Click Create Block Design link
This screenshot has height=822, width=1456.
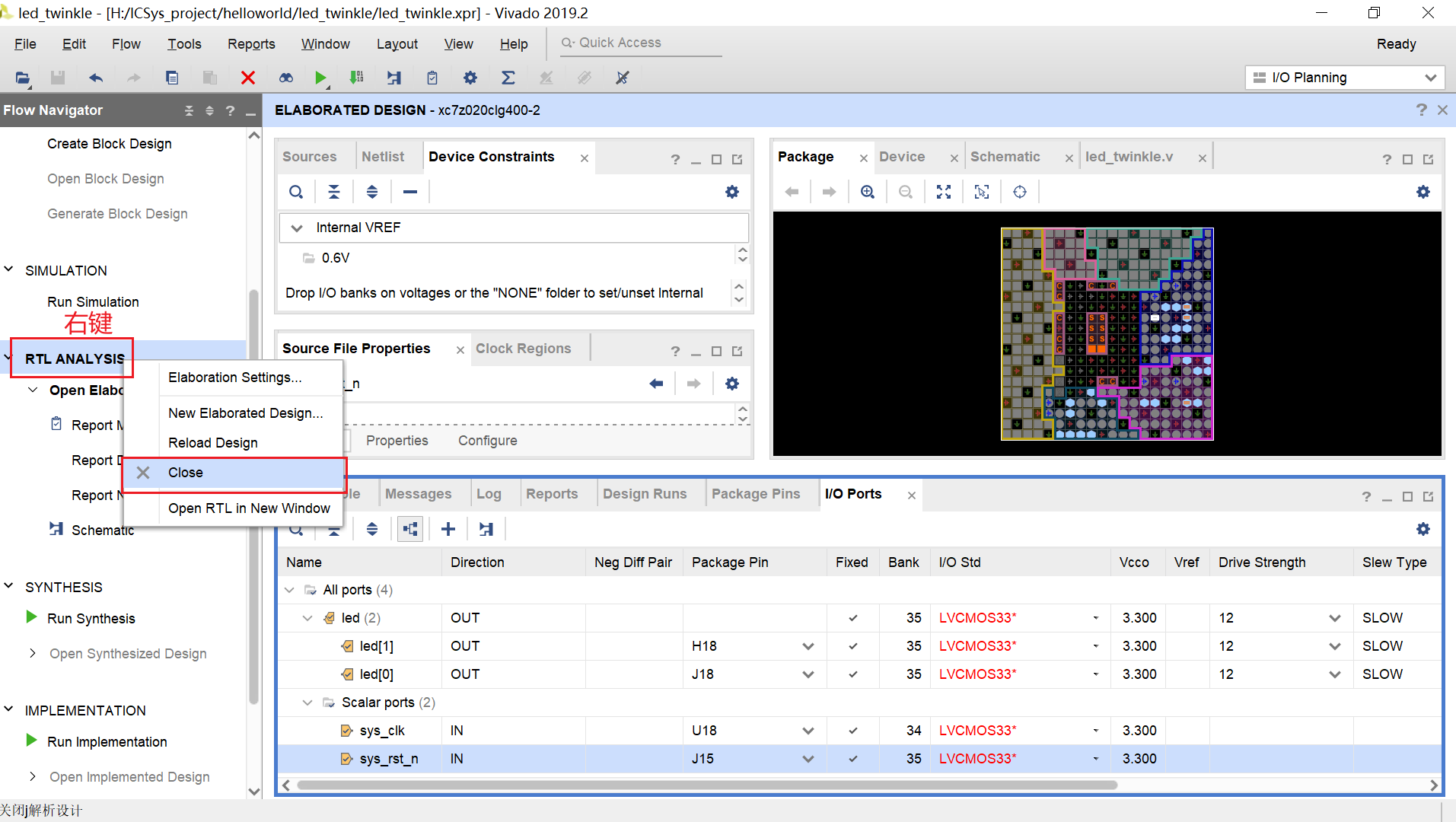(x=110, y=144)
